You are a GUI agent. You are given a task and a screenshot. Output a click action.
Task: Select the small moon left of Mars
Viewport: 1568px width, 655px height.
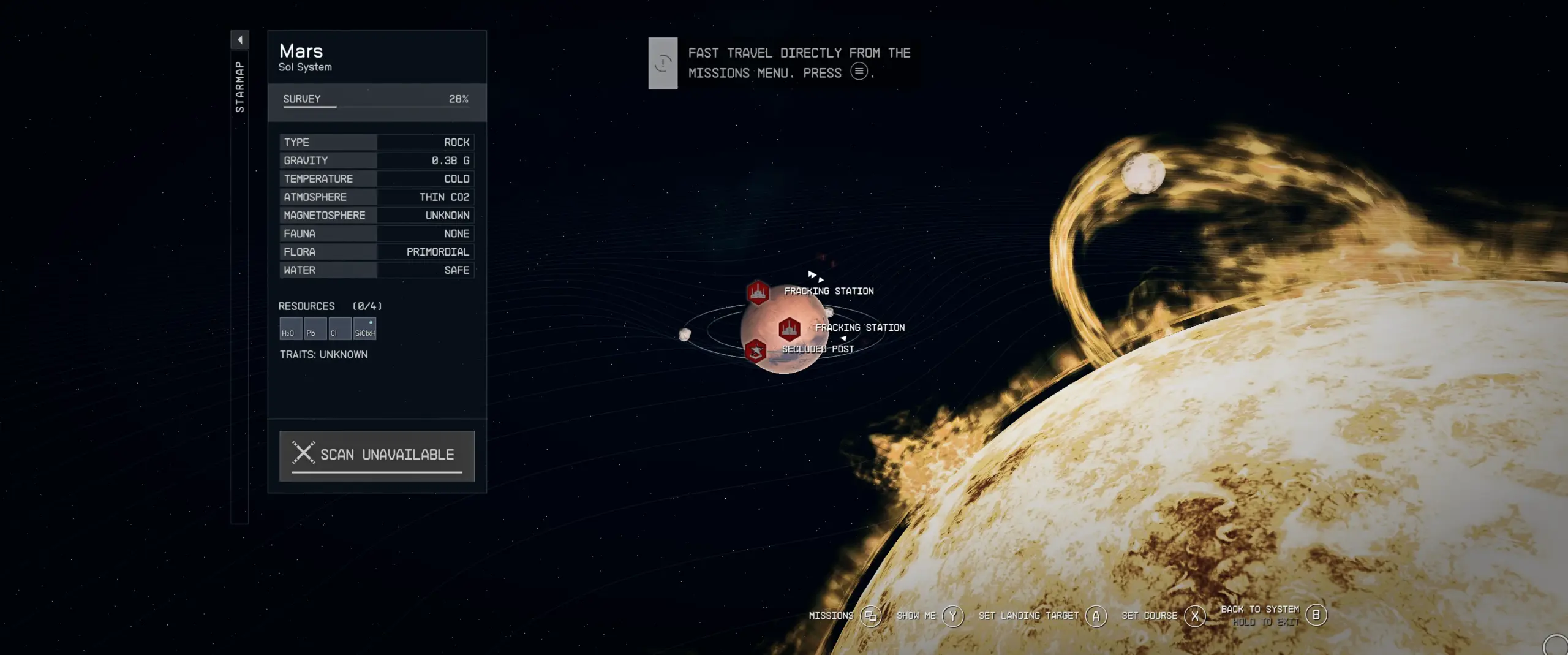click(x=685, y=334)
